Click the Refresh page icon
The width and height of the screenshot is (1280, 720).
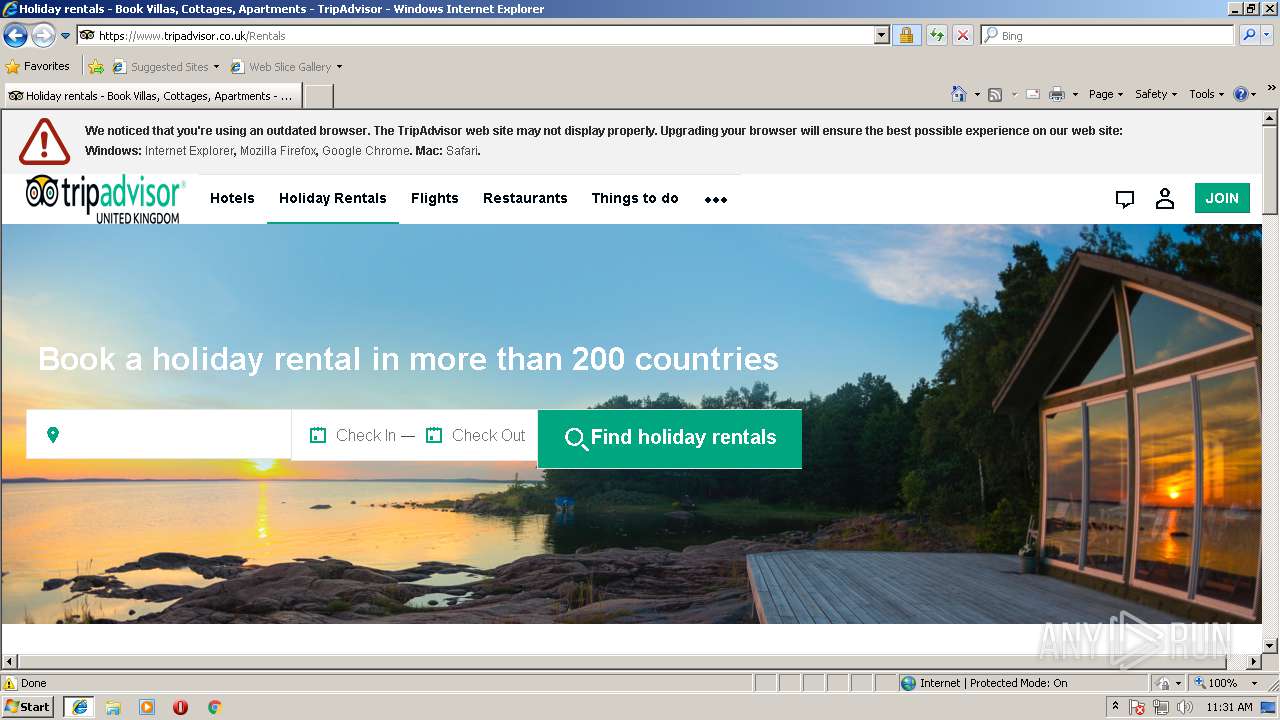pos(936,36)
